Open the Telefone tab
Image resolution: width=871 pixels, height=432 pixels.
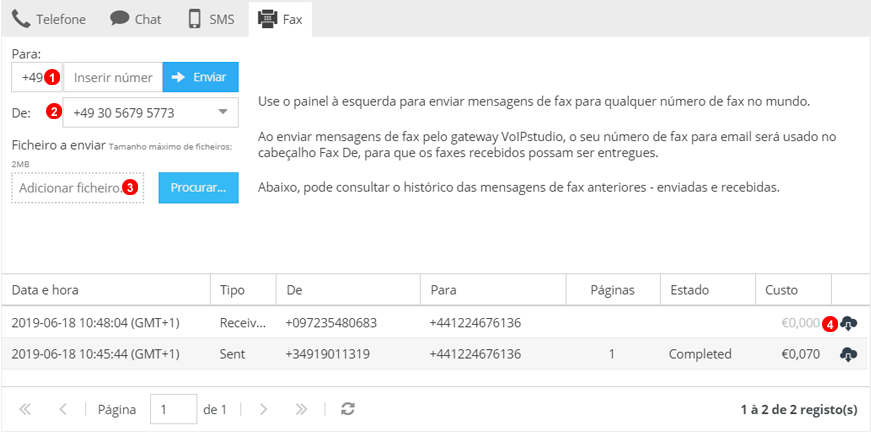49,19
